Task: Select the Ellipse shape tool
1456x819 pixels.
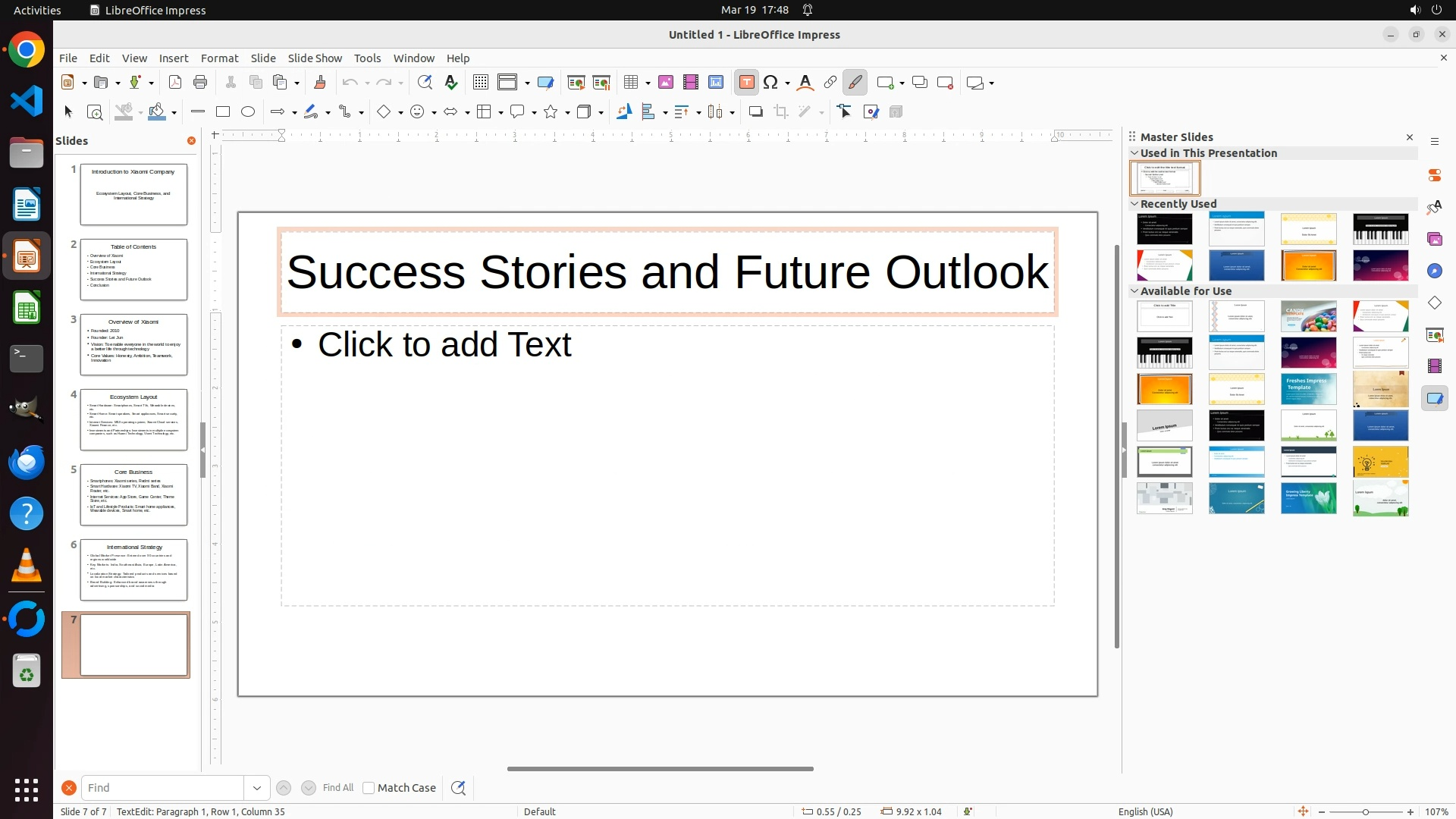Action: (248, 112)
